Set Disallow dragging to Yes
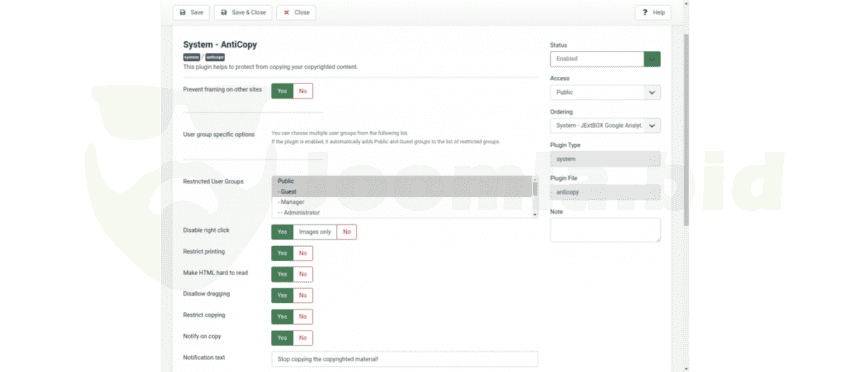 (282, 296)
